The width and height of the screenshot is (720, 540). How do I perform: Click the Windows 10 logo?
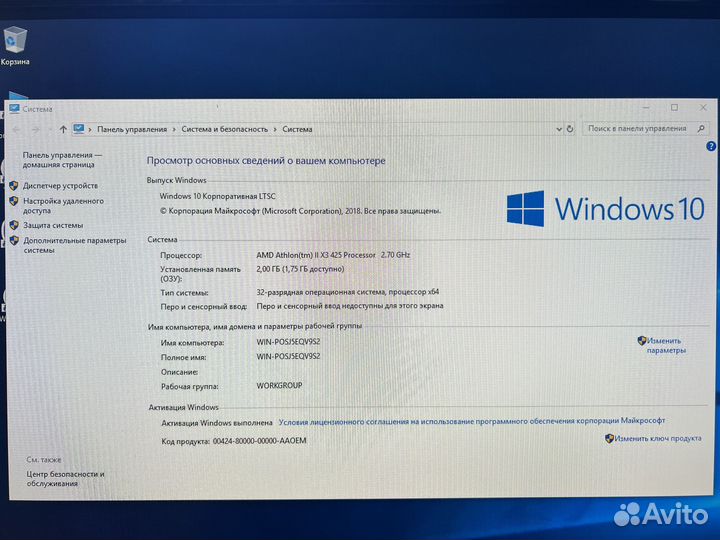(x=605, y=208)
